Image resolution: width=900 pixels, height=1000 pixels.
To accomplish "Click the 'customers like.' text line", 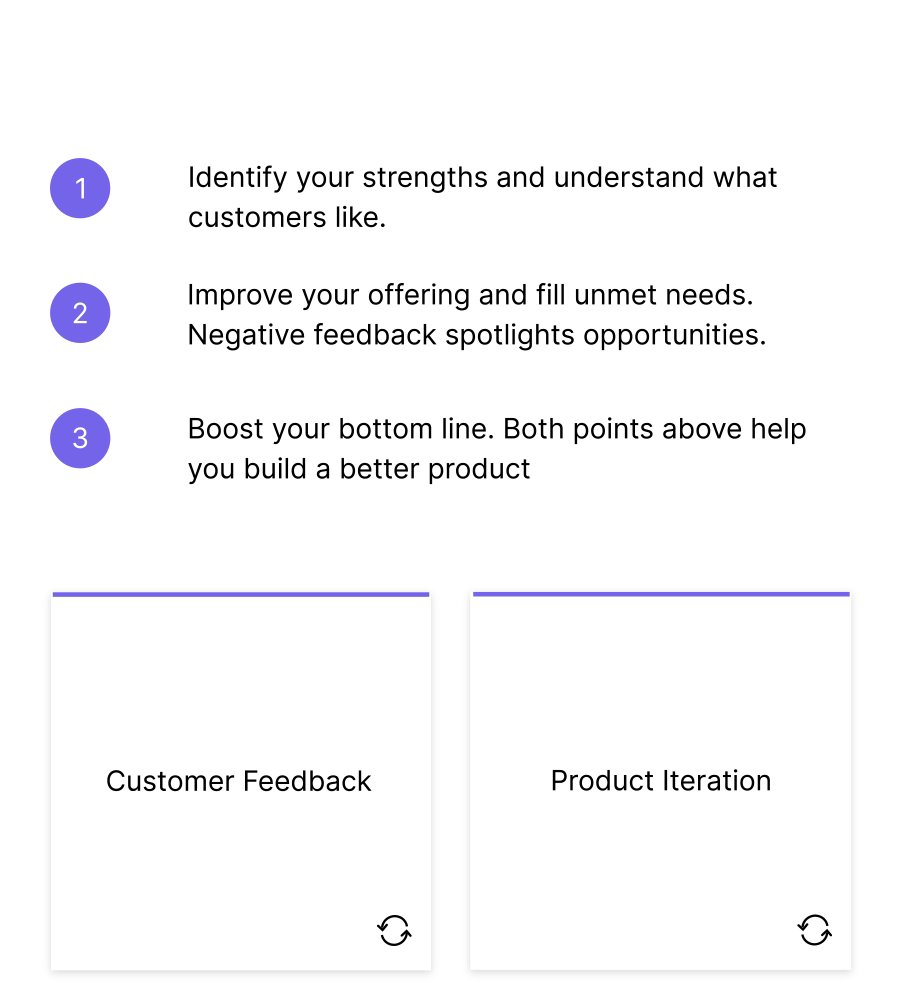I will coord(287,217).
